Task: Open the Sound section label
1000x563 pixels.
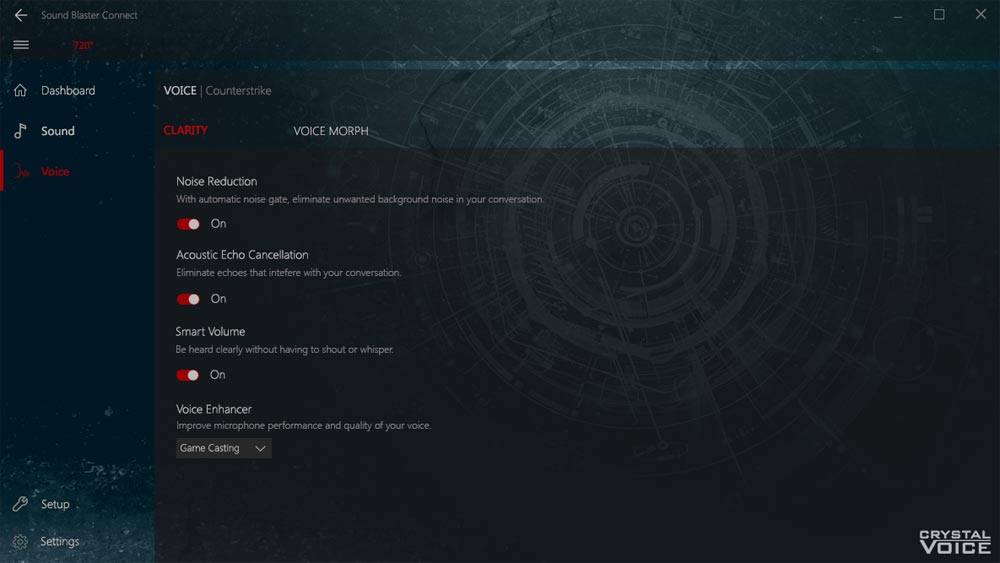Action: (58, 131)
